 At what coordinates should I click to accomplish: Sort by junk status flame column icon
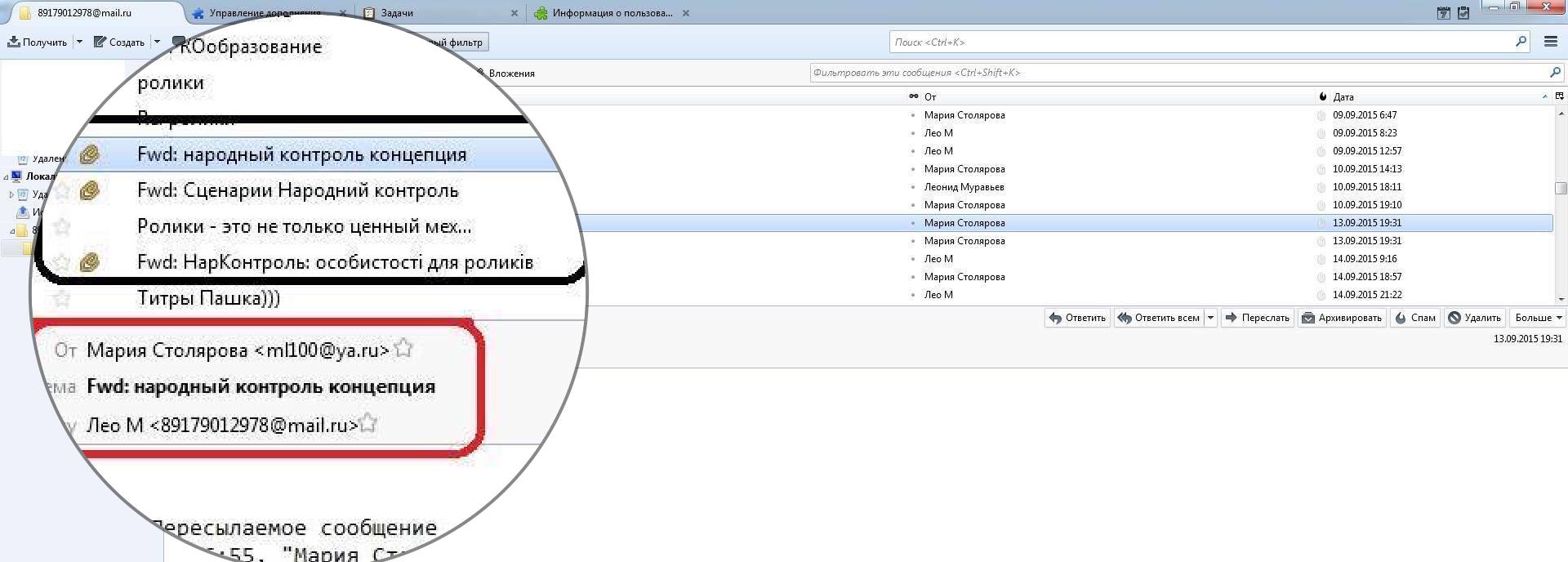[1323, 96]
